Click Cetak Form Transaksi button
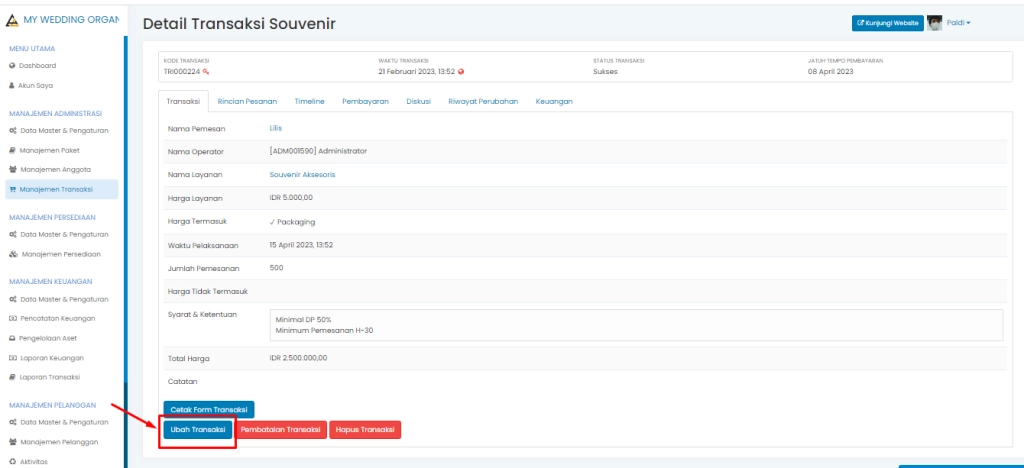Image resolution: width=1024 pixels, height=468 pixels. point(209,409)
